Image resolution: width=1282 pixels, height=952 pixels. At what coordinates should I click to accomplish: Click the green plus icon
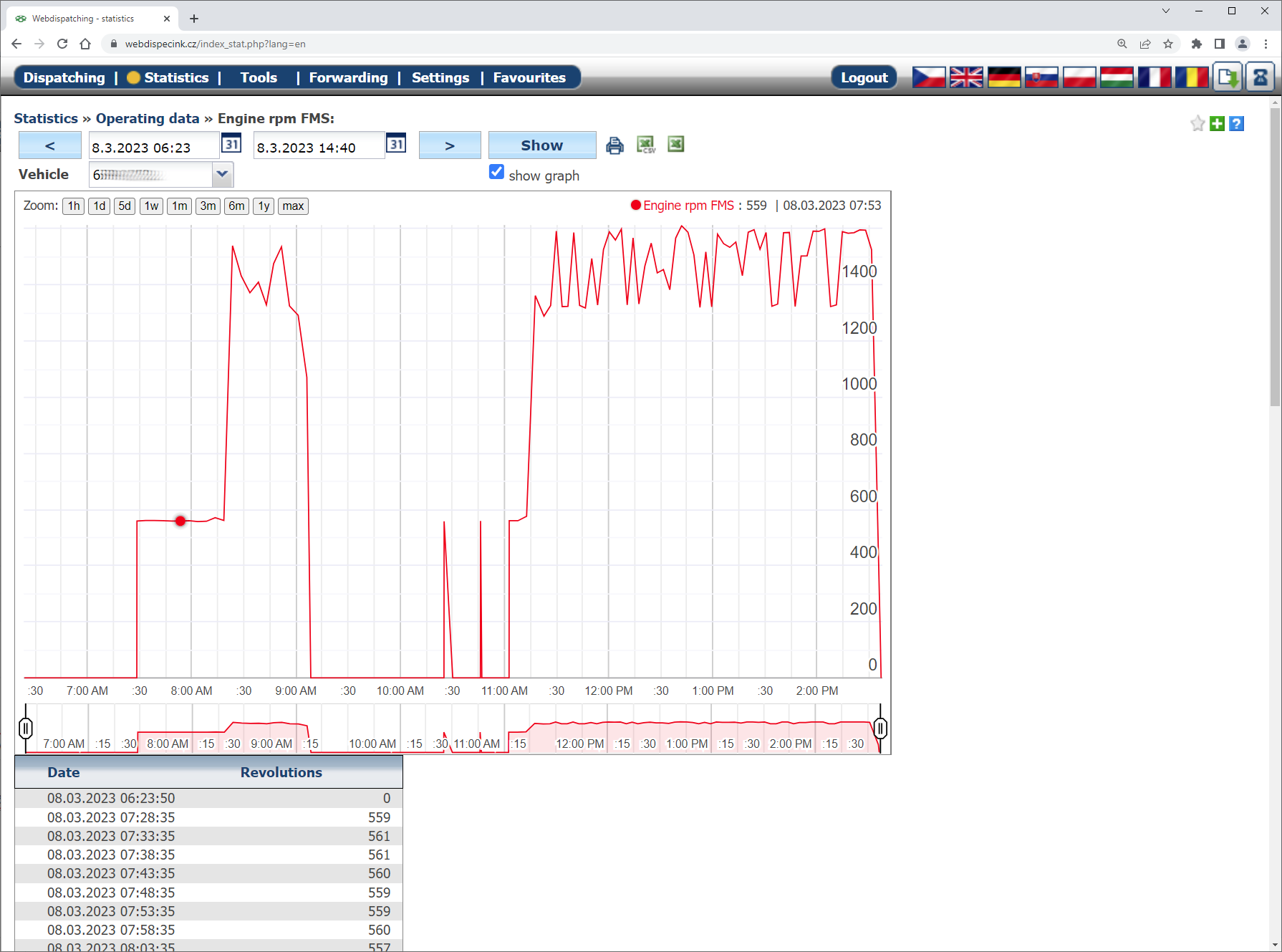(x=1217, y=124)
